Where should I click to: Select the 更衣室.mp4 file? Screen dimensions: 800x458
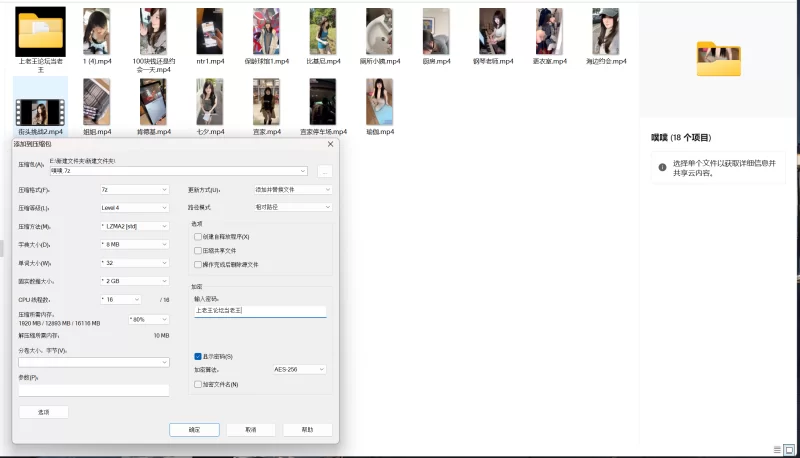[x=549, y=32]
